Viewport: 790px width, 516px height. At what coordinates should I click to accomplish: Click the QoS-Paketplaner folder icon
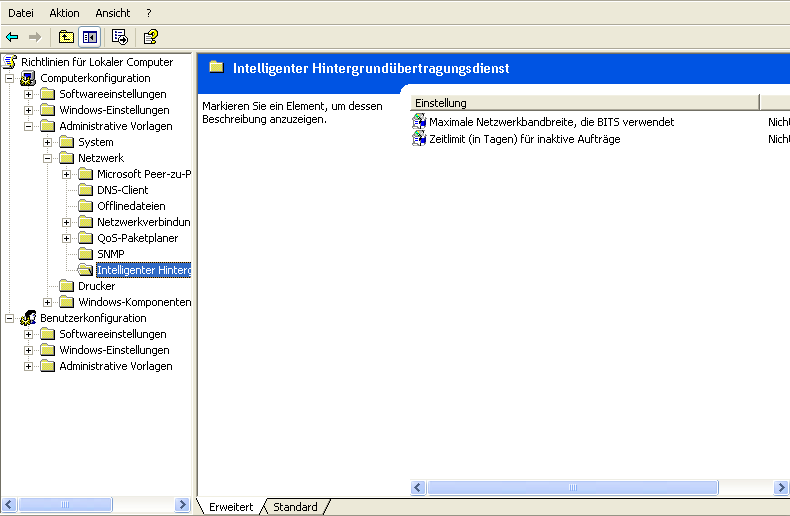(x=86, y=238)
